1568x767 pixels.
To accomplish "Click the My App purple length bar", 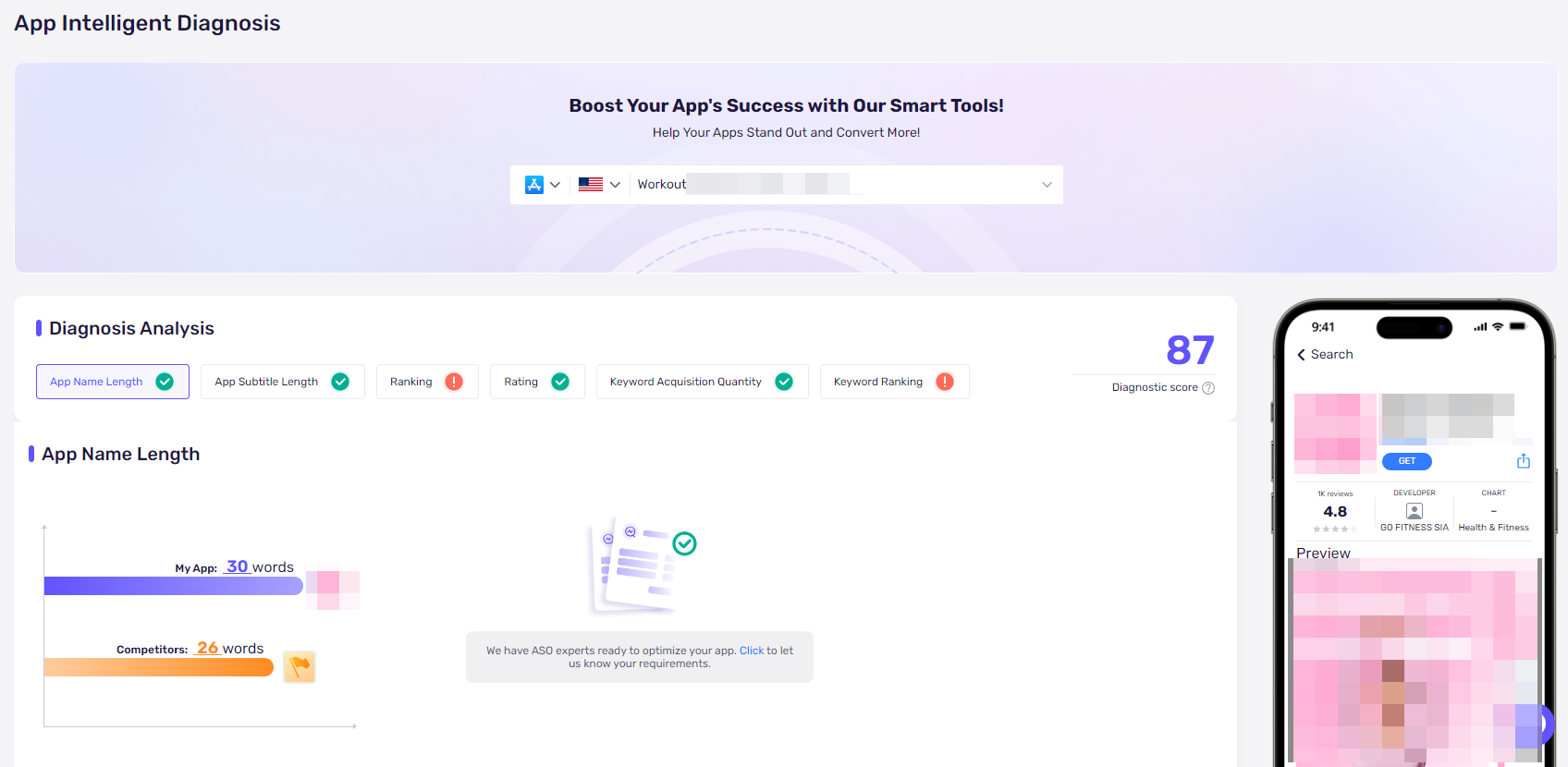I will coord(174,586).
